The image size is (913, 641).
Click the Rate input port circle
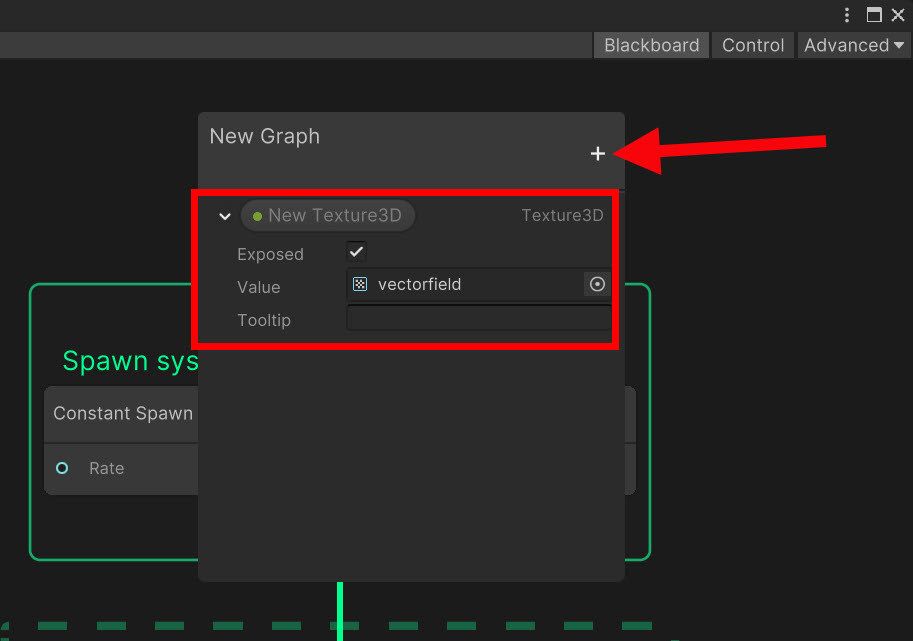[x=62, y=468]
